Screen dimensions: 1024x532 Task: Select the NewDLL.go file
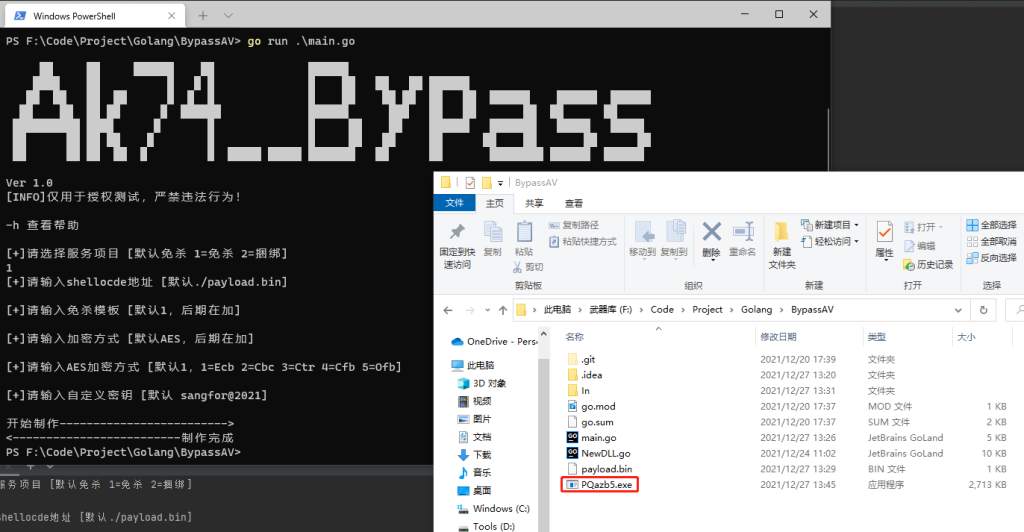(599, 454)
